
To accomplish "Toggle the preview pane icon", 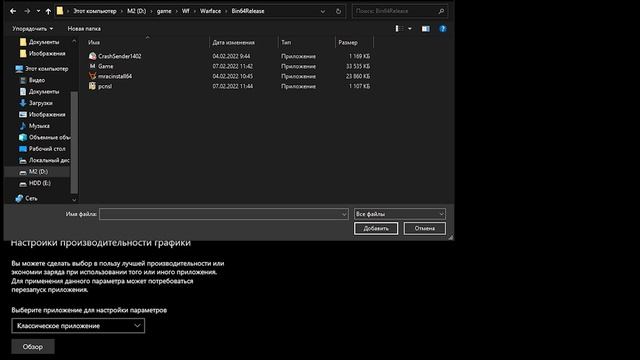I will [x=426, y=29].
